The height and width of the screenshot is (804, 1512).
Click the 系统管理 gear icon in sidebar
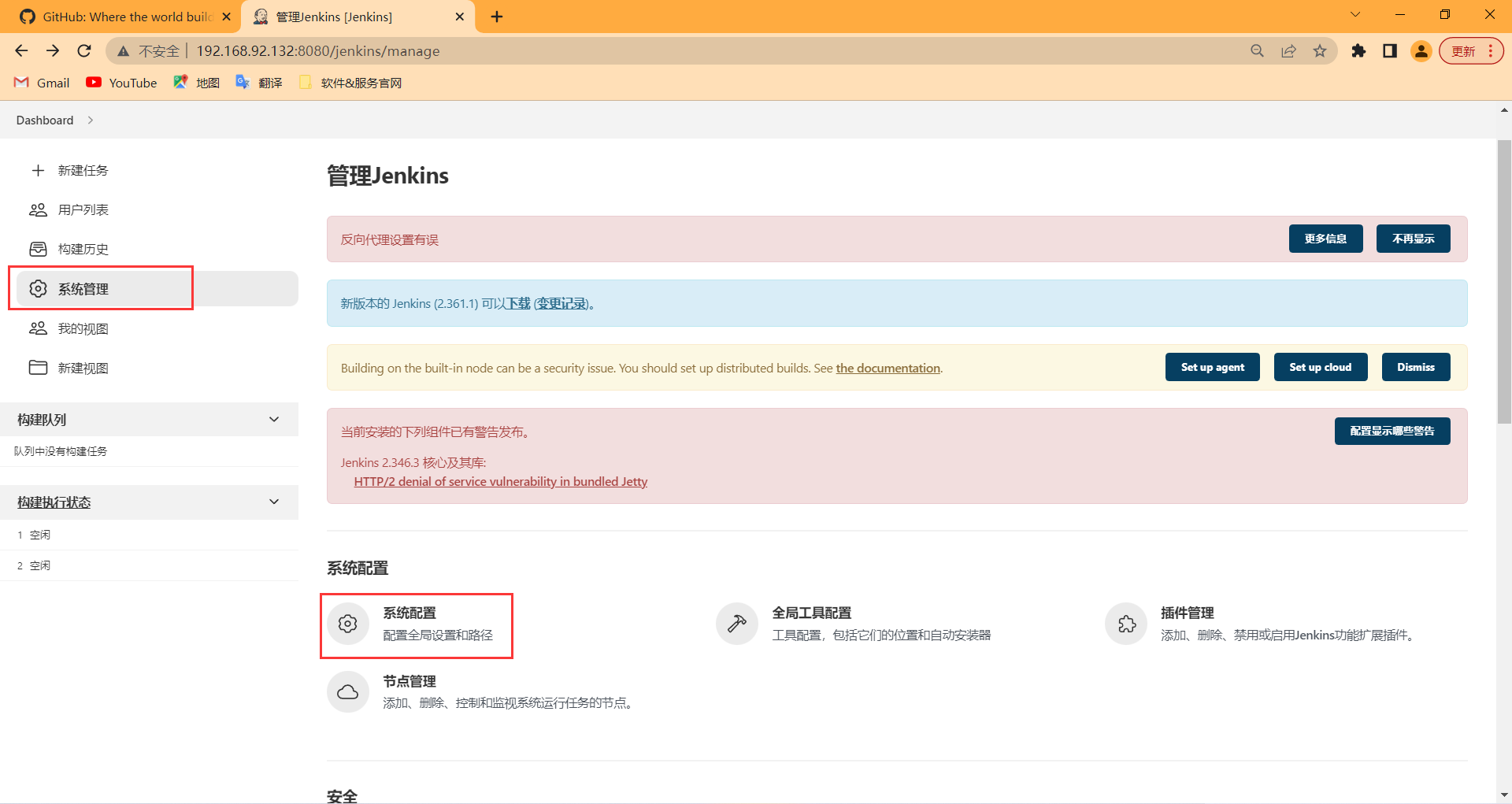(x=38, y=289)
